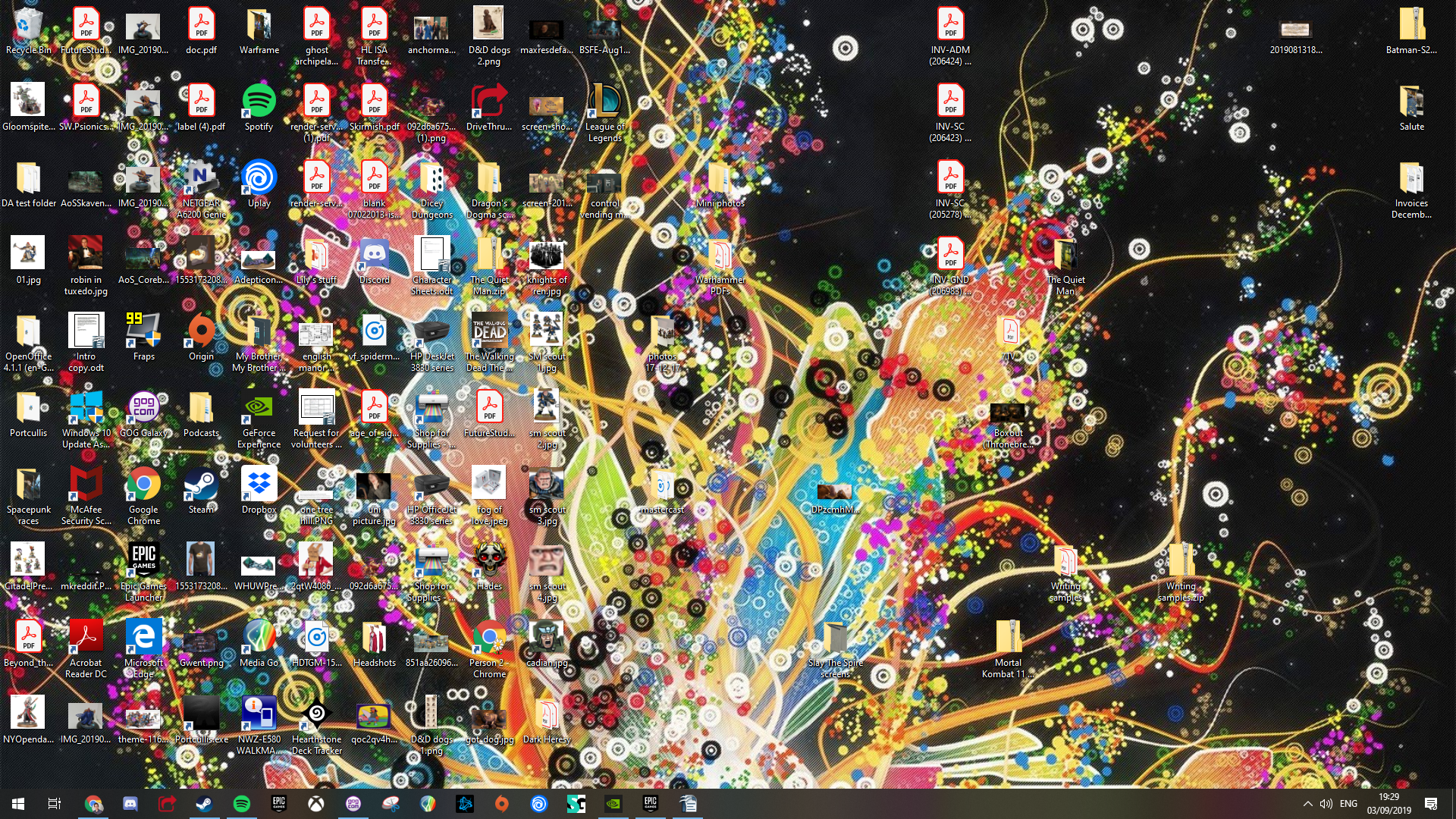This screenshot has height=819, width=1456.
Task: Select the Dicey Dungeons folder
Action: [x=431, y=190]
